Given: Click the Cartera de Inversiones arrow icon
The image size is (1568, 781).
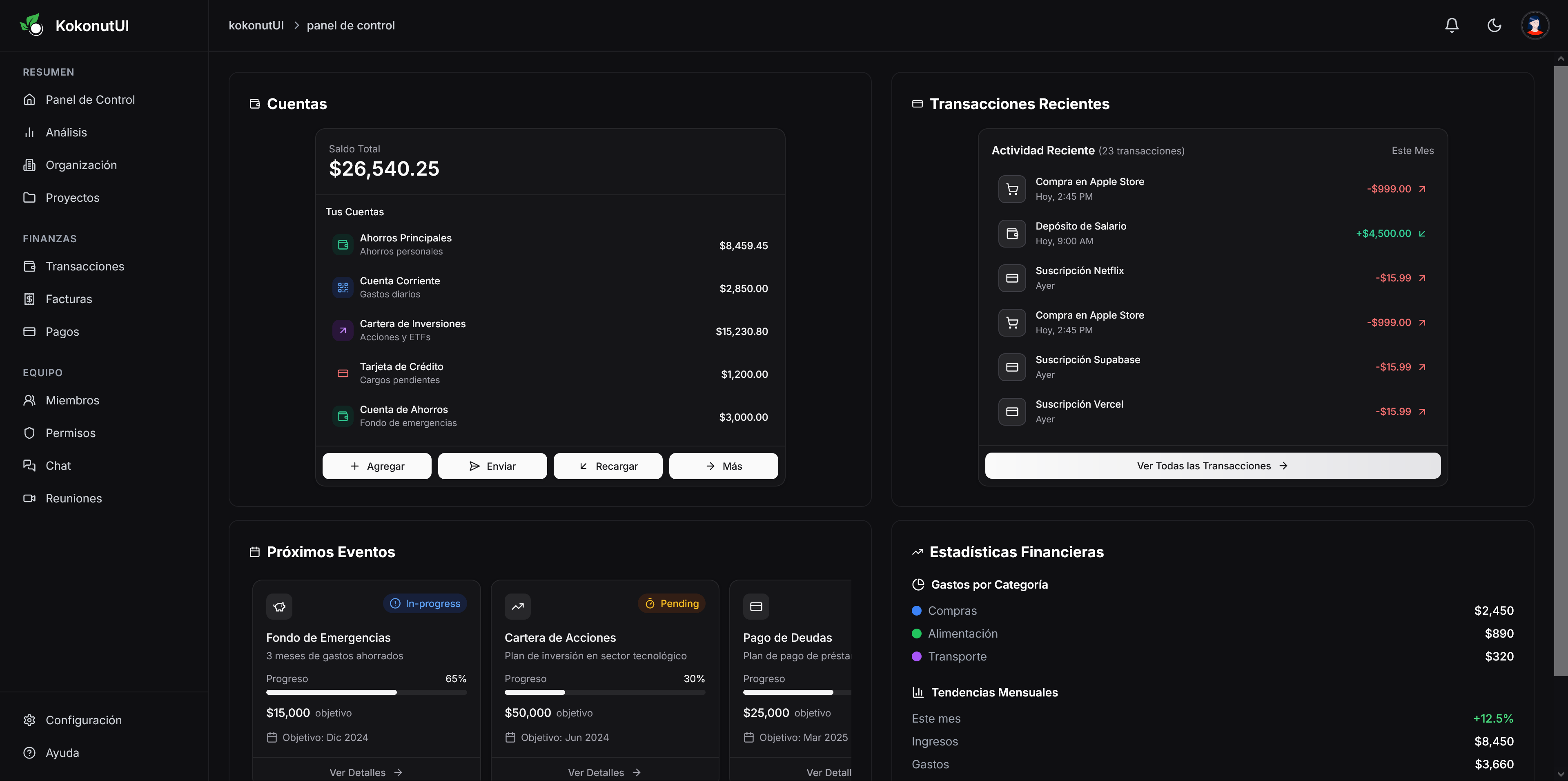Looking at the screenshot, I should coord(343,330).
